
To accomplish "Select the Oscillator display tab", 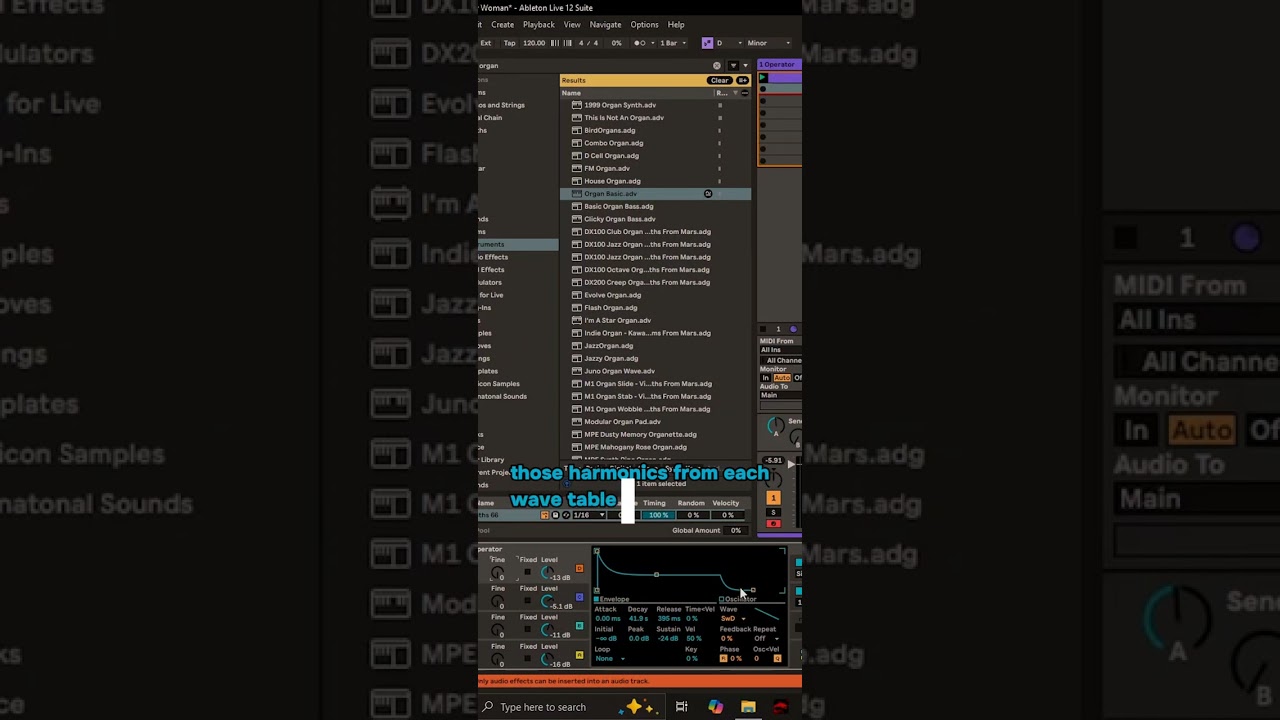I will [738, 599].
